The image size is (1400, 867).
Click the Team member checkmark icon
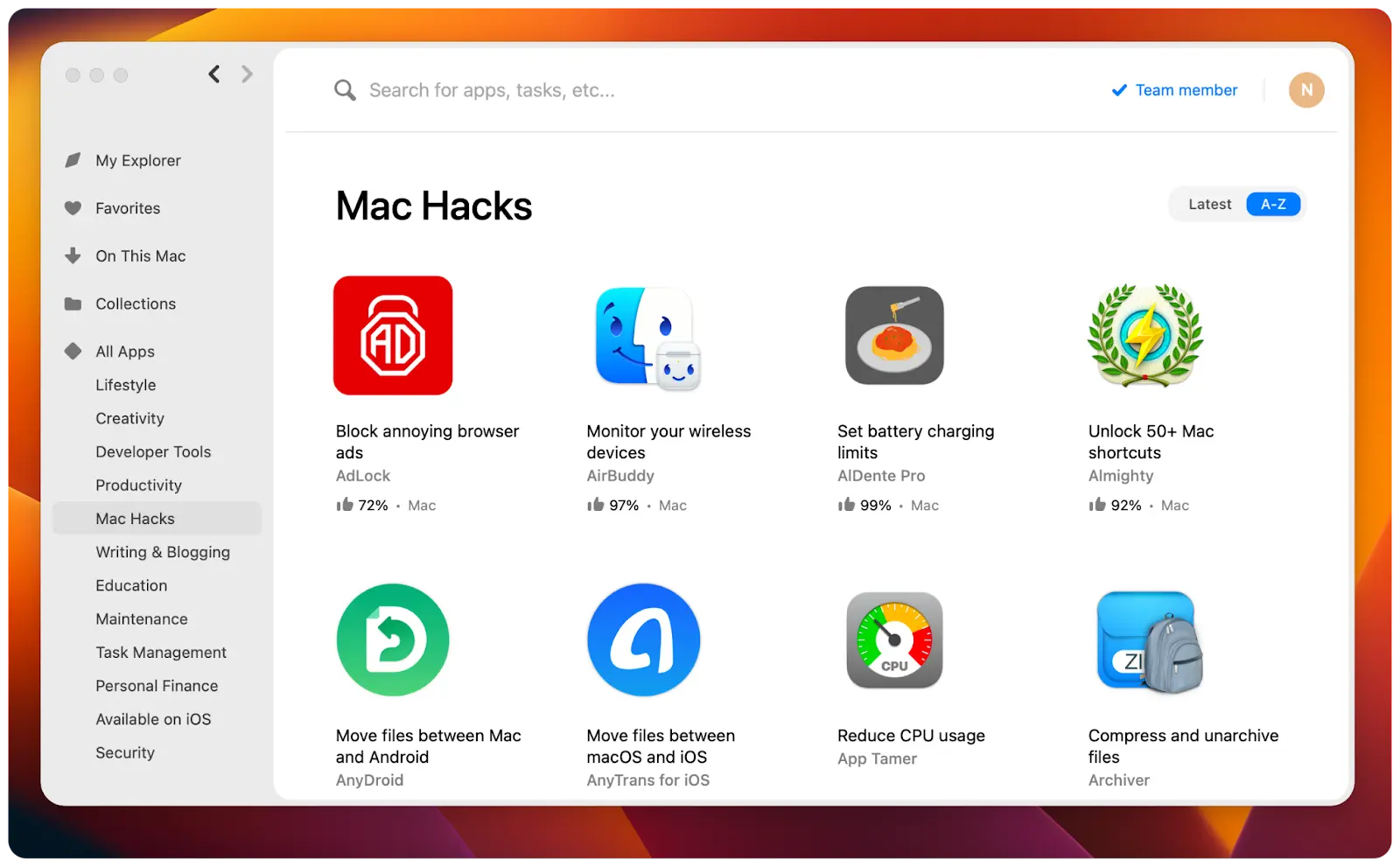1119,90
